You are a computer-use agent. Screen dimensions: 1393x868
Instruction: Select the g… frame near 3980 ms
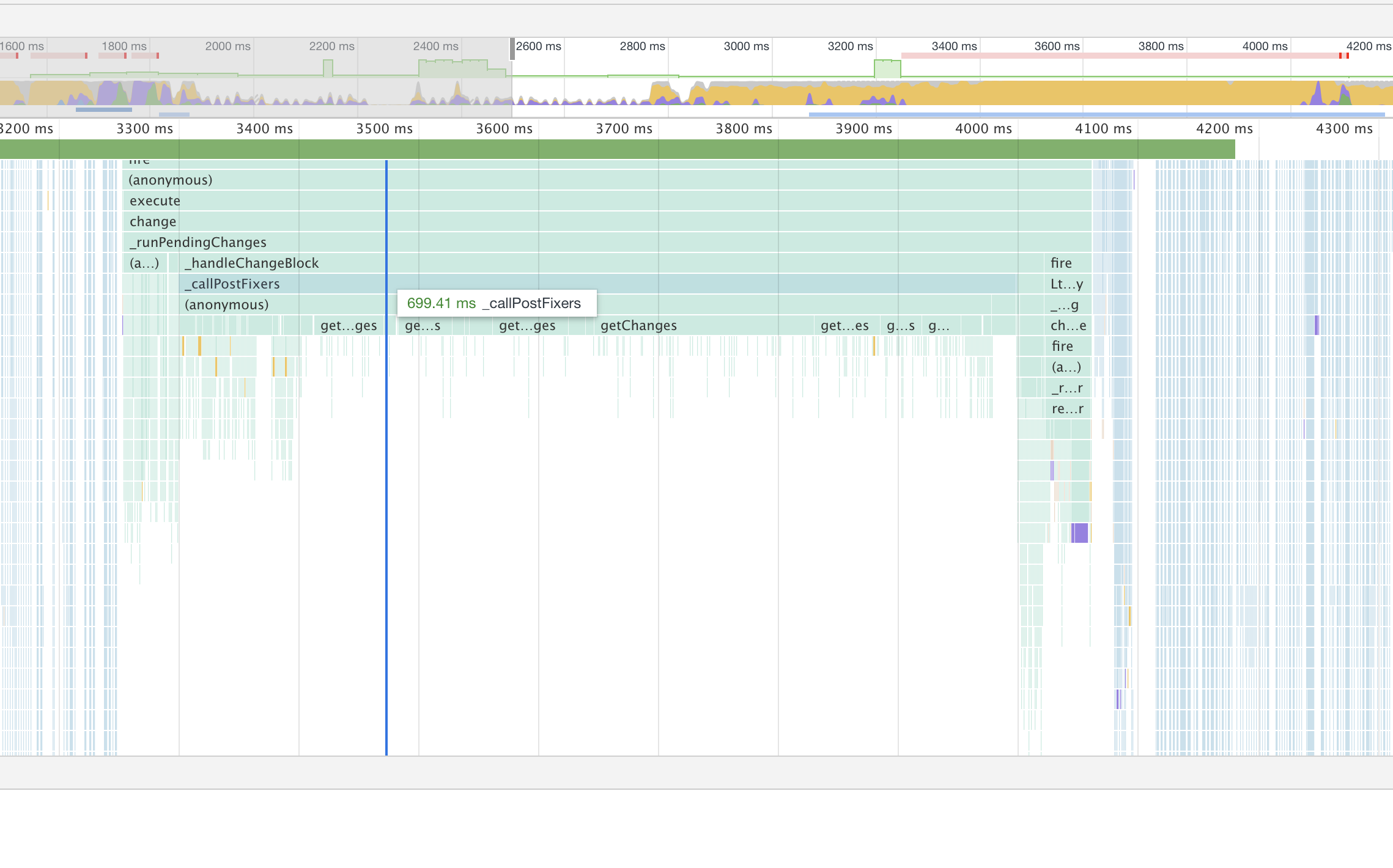[942, 325]
